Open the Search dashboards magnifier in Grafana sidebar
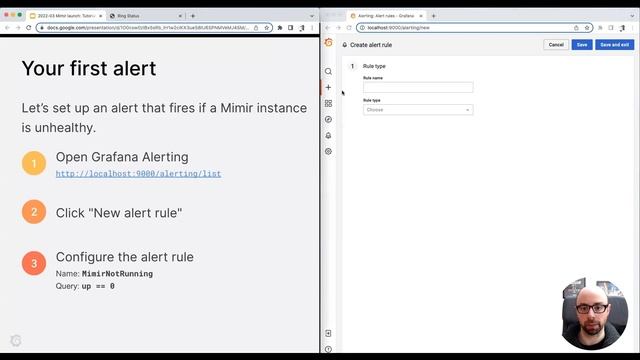The width and height of the screenshot is (640, 360). [328, 71]
